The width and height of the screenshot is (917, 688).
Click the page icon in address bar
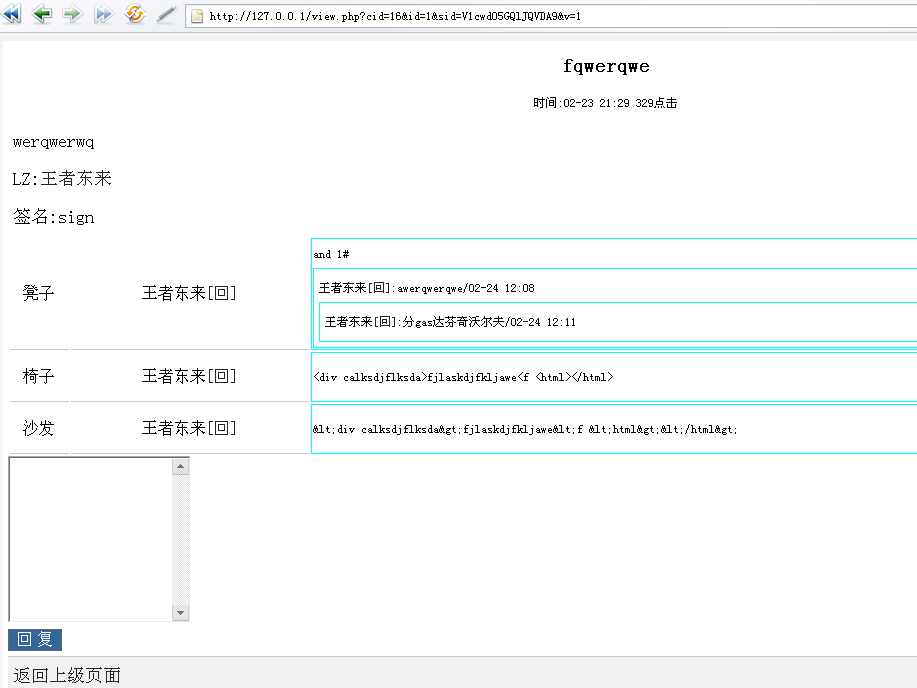197,16
